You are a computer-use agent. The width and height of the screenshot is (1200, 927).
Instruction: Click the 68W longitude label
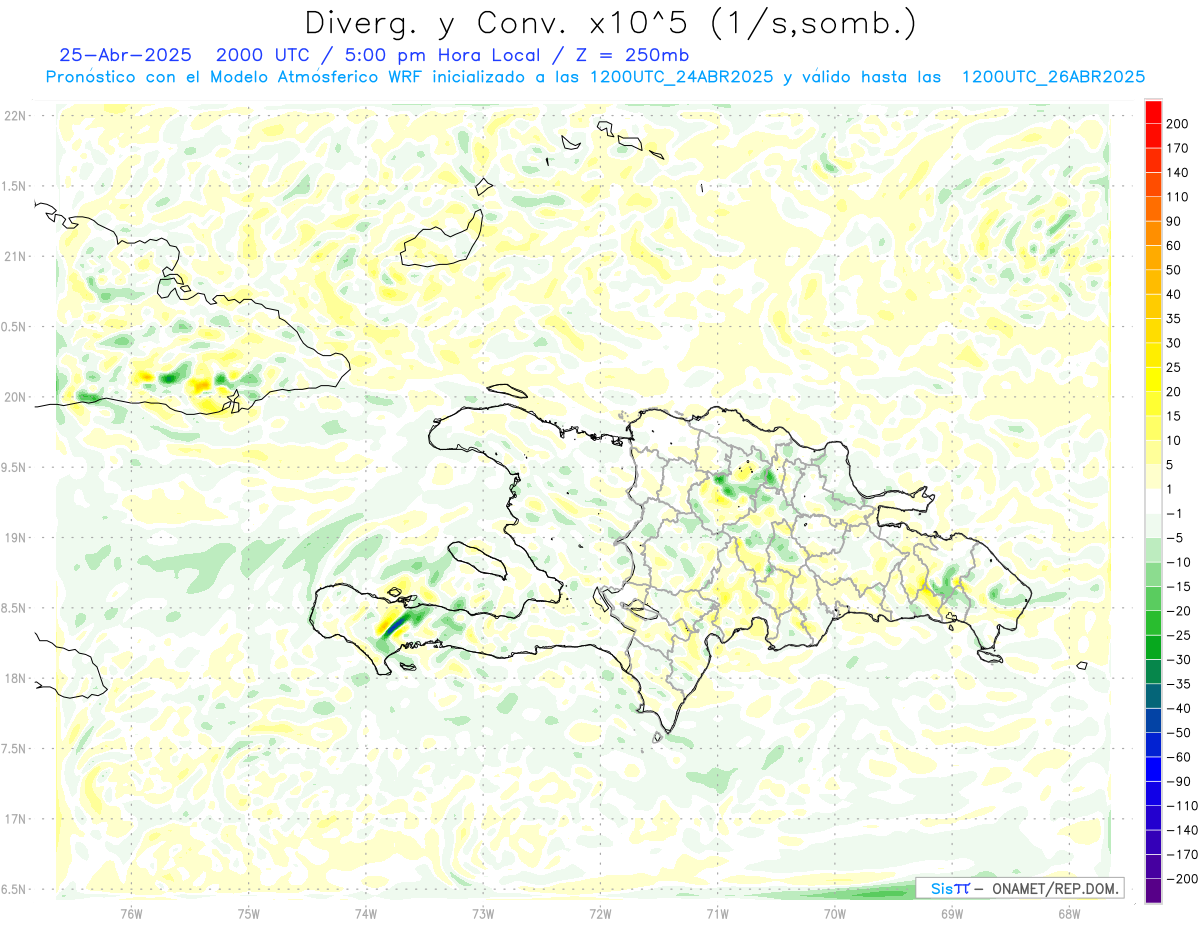coord(1069,912)
